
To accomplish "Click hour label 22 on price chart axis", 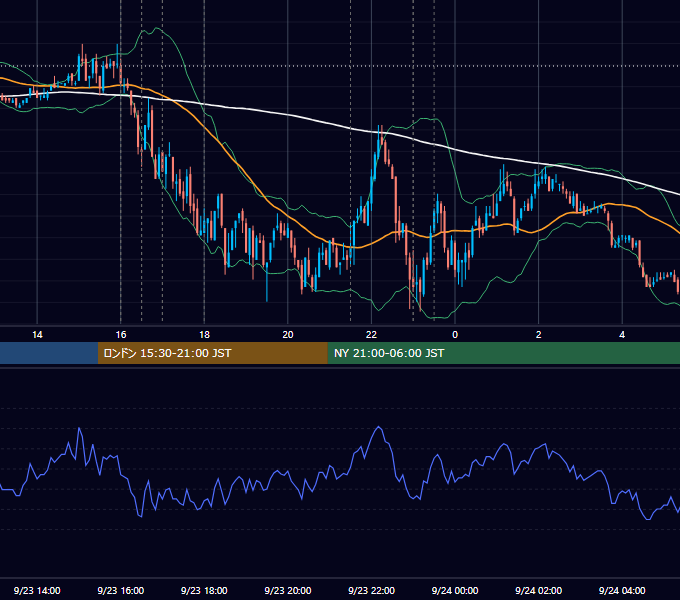I will (x=372, y=335).
